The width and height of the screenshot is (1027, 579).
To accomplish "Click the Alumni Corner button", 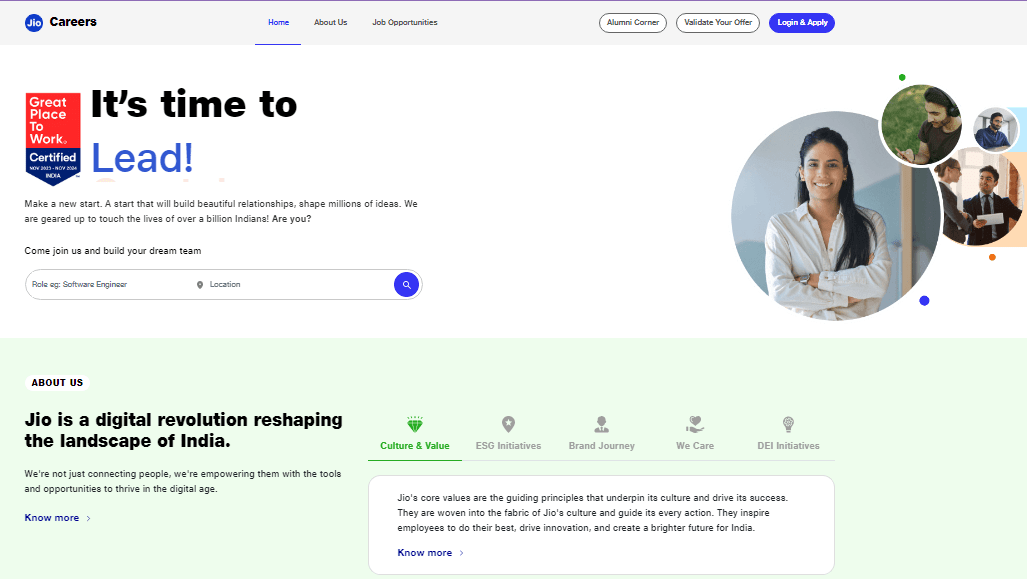I will 632,22.
